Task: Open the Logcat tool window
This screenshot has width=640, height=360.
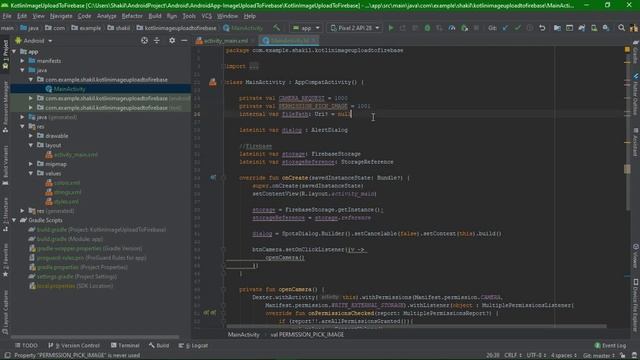Action: click(x=193, y=345)
